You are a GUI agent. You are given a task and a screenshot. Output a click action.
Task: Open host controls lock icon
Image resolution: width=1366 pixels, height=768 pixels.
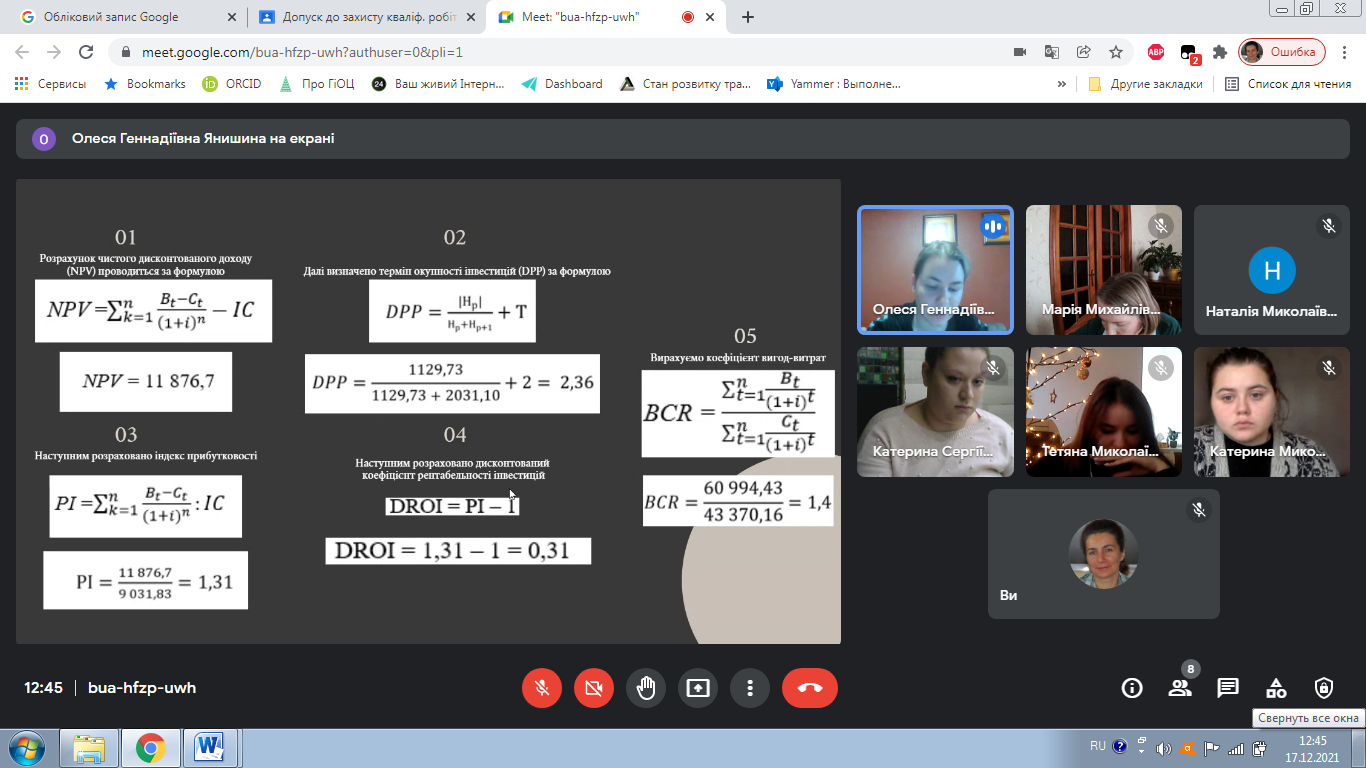click(x=1324, y=688)
